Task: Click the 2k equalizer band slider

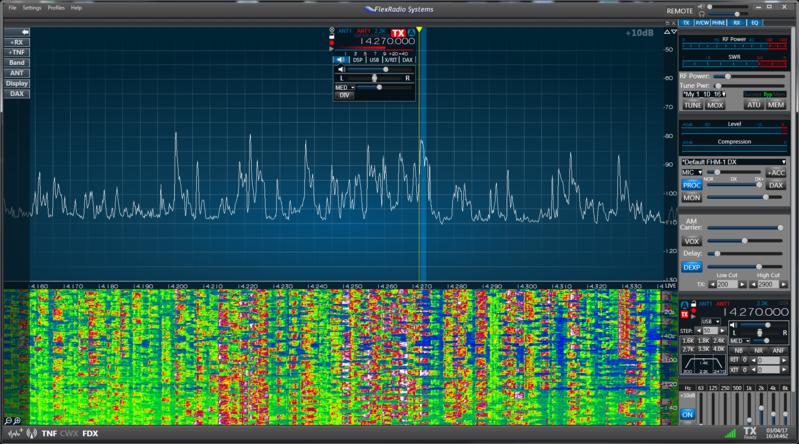Action: tap(761, 406)
